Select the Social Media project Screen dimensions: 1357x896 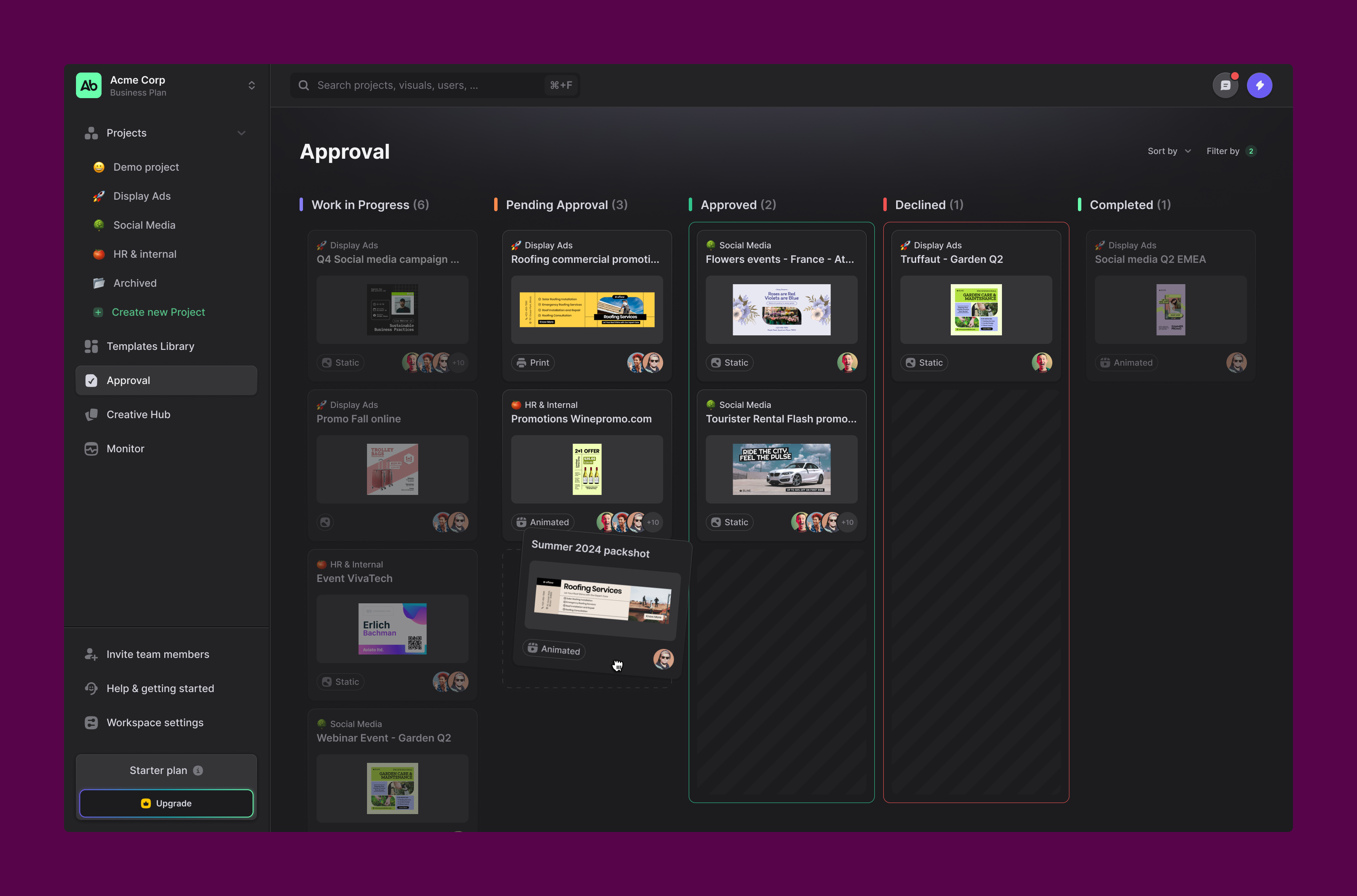point(144,224)
